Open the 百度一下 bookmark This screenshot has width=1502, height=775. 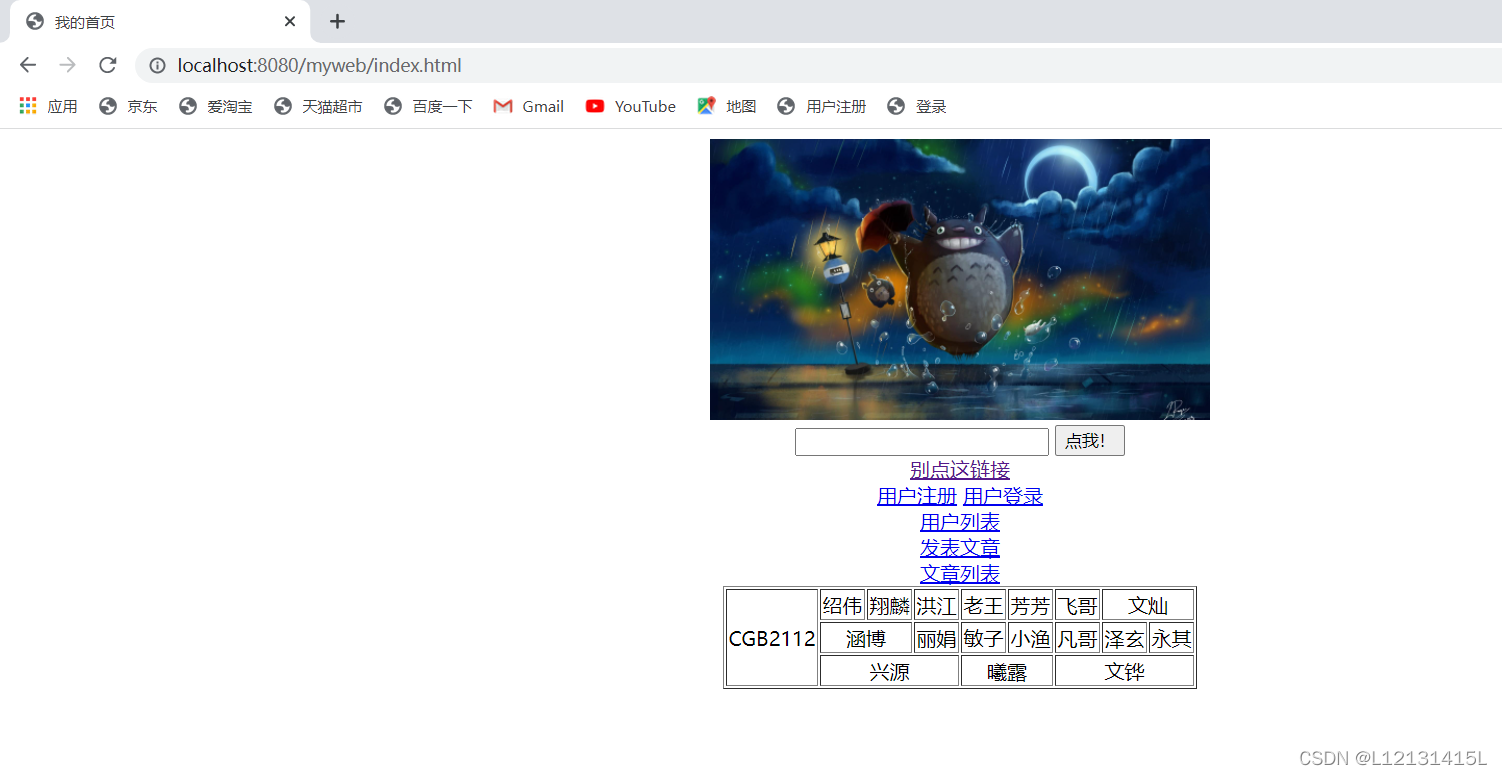coord(428,106)
